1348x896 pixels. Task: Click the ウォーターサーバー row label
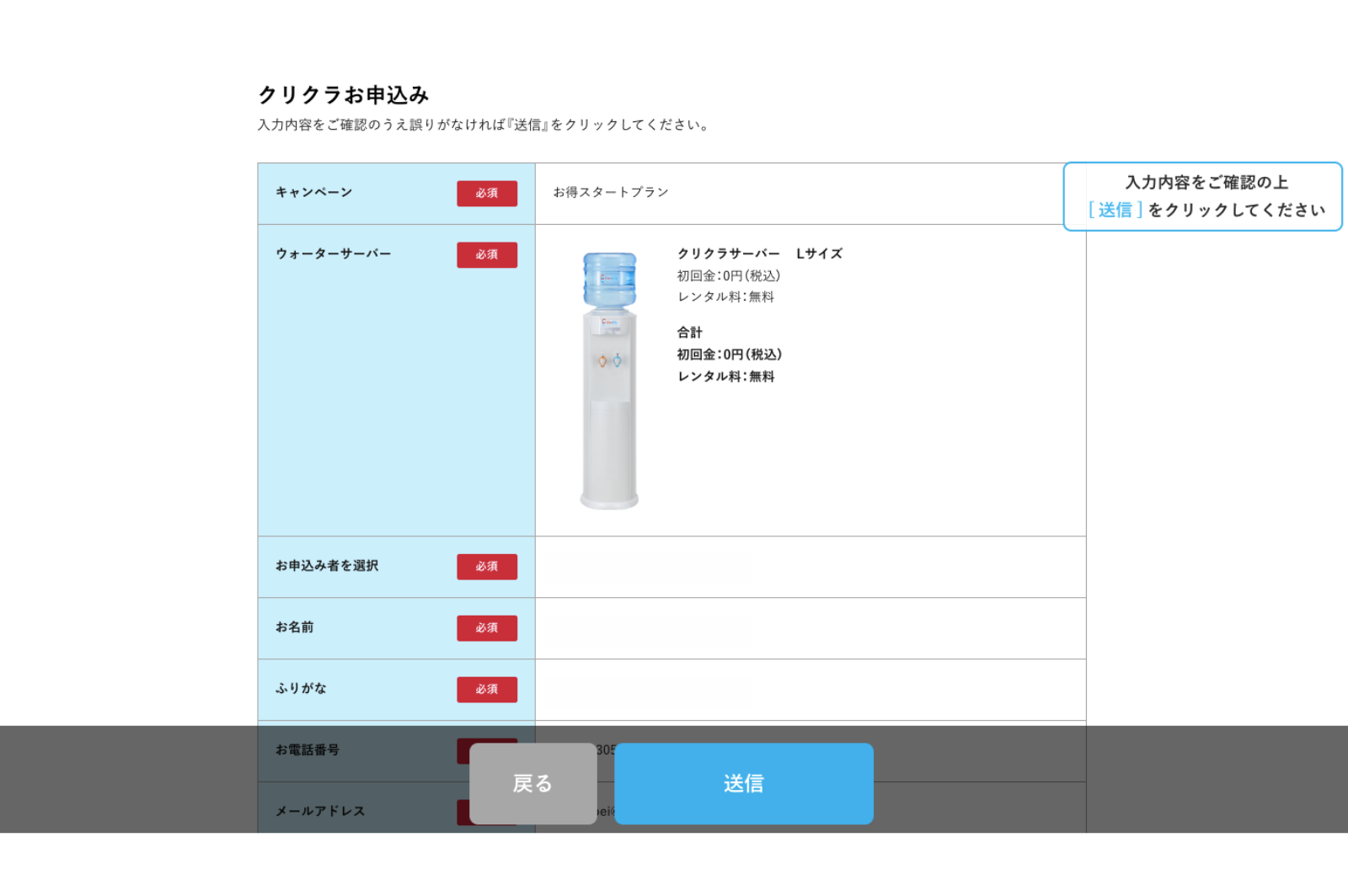334,253
